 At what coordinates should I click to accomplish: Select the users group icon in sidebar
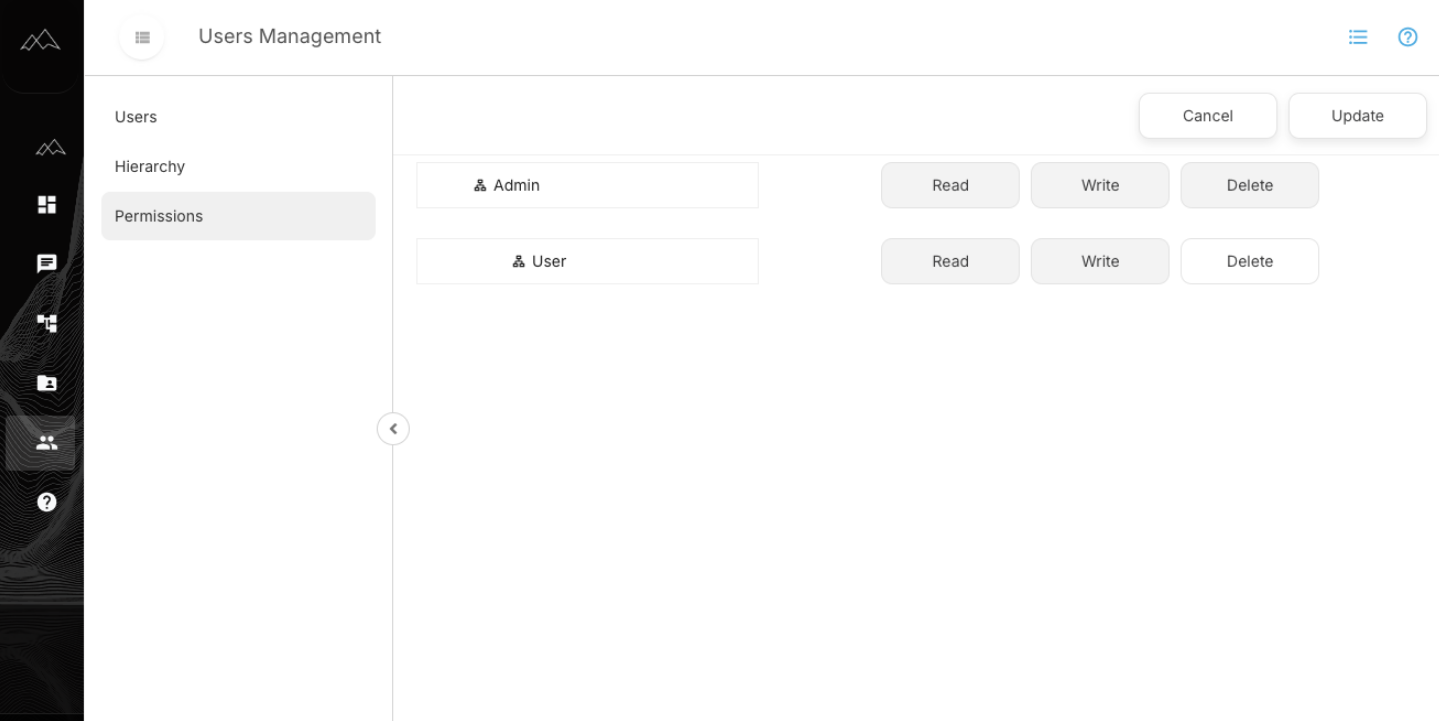pyautogui.click(x=46, y=443)
